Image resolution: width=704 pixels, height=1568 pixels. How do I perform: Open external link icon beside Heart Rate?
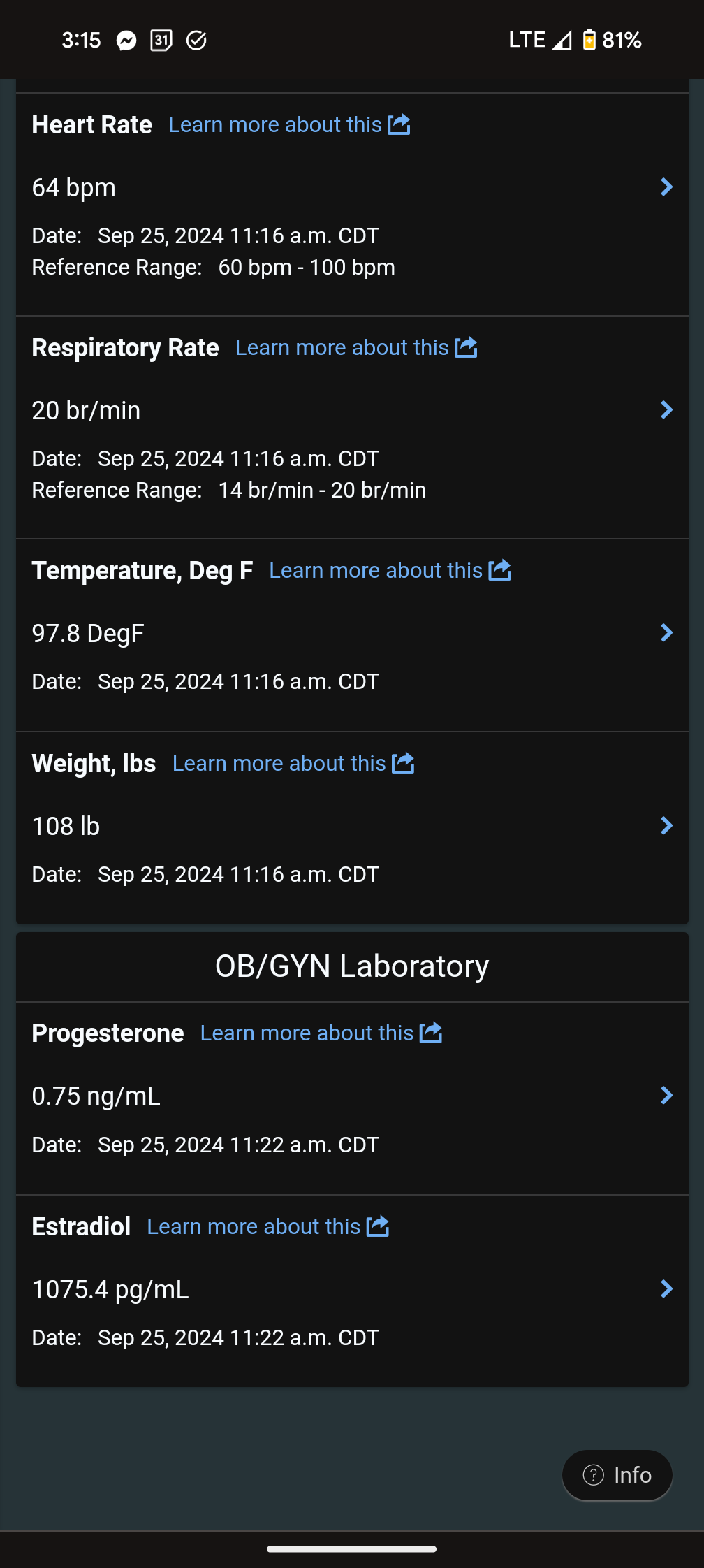pos(399,124)
